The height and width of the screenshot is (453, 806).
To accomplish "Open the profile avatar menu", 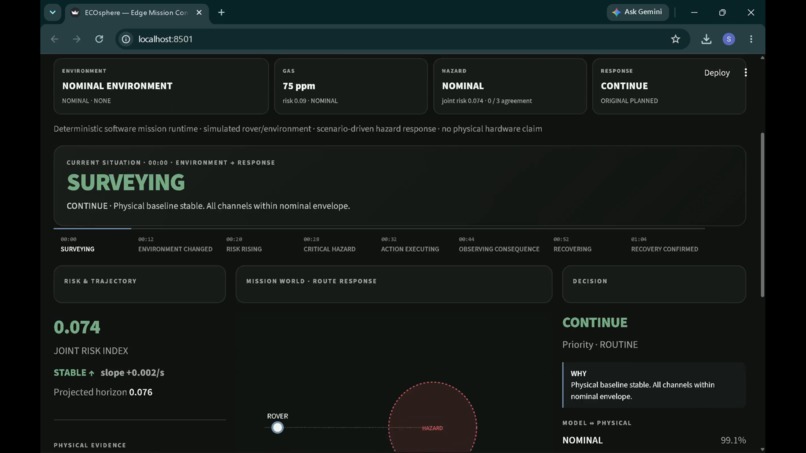I will [x=729, y=39].
